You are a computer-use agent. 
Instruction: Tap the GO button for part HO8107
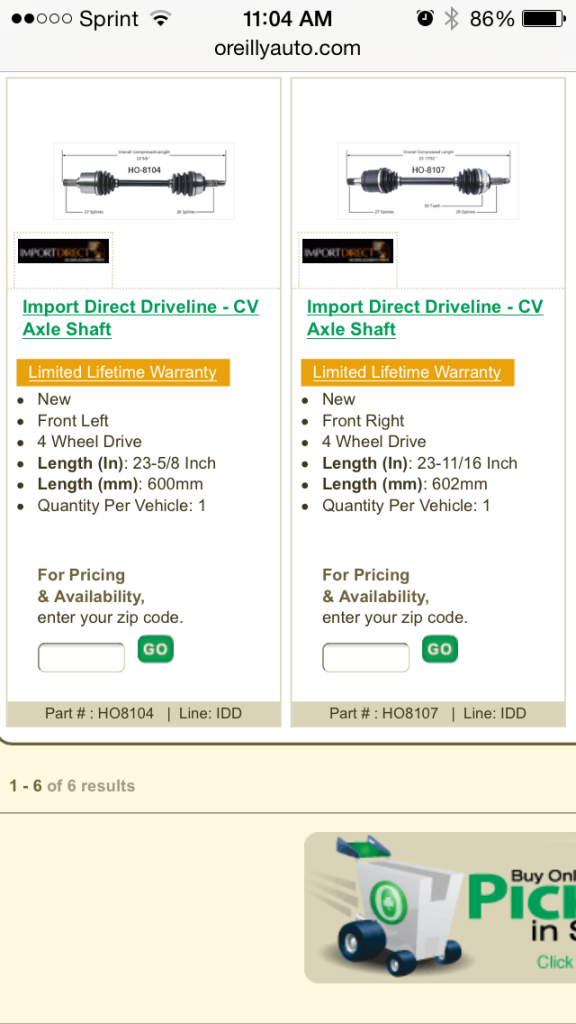(x=440, y=649)
